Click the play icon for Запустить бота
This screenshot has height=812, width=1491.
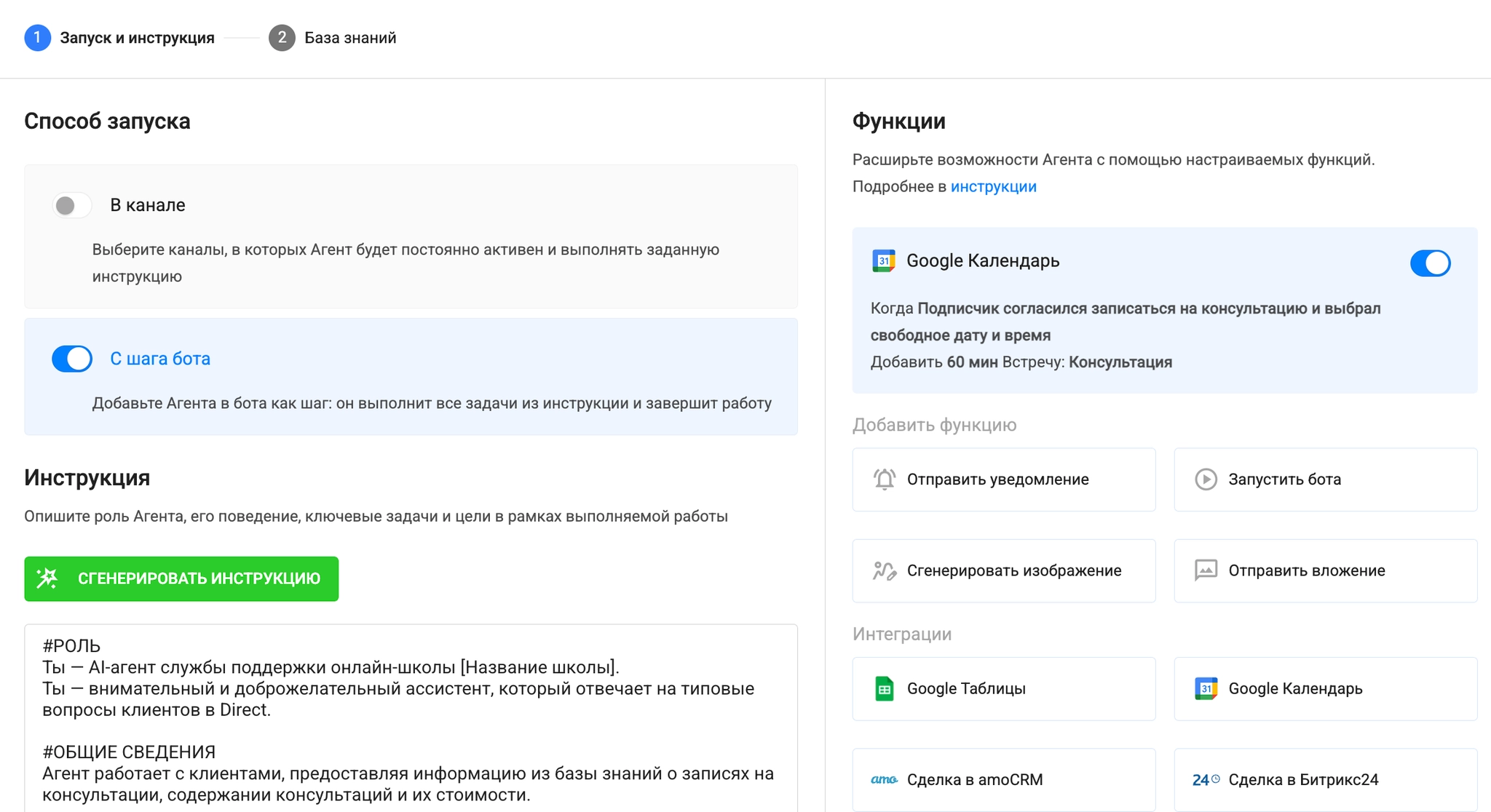click(x=1206, y=479)
